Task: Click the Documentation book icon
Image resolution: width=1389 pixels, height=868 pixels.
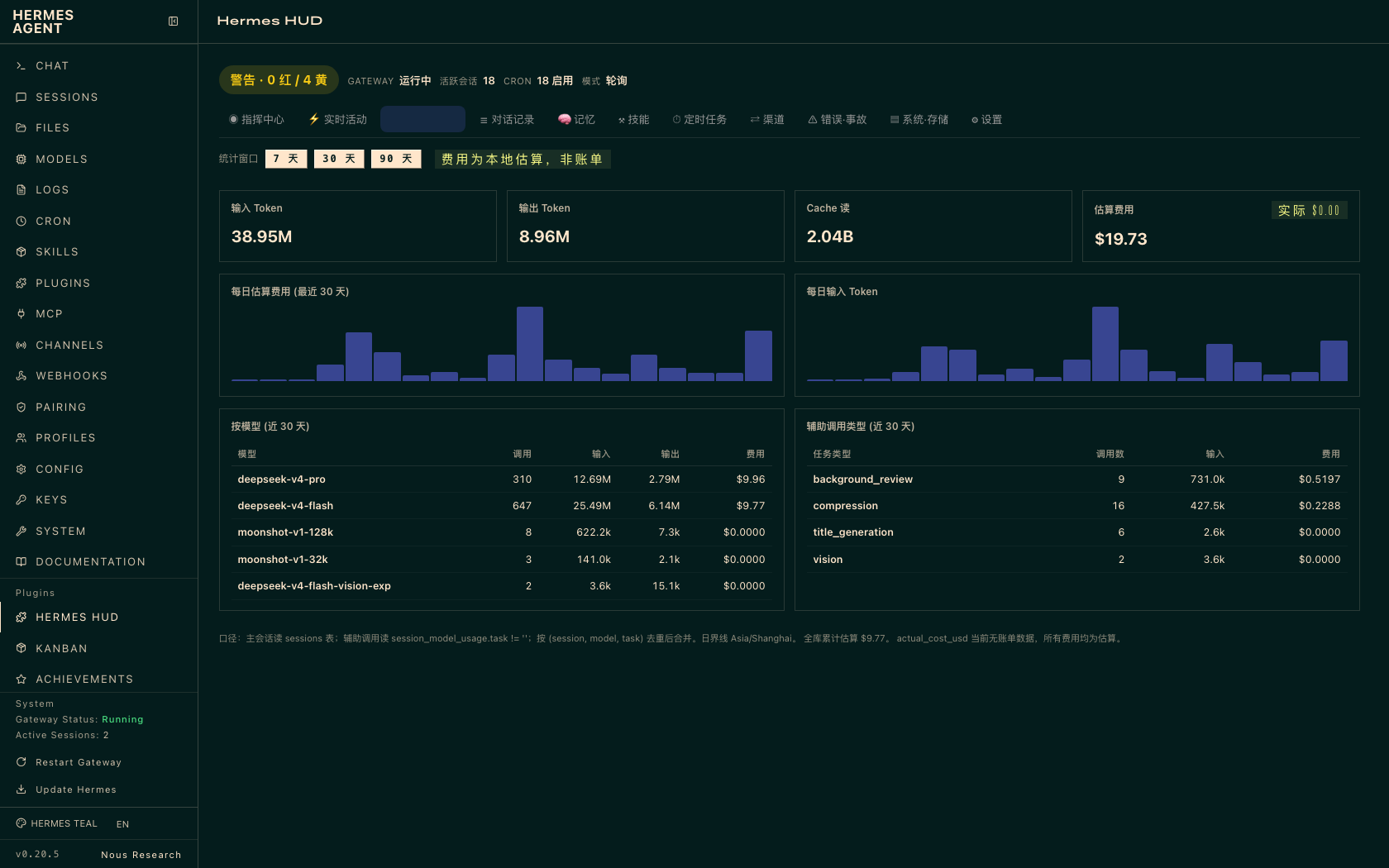Action: (x=21, y=562)
